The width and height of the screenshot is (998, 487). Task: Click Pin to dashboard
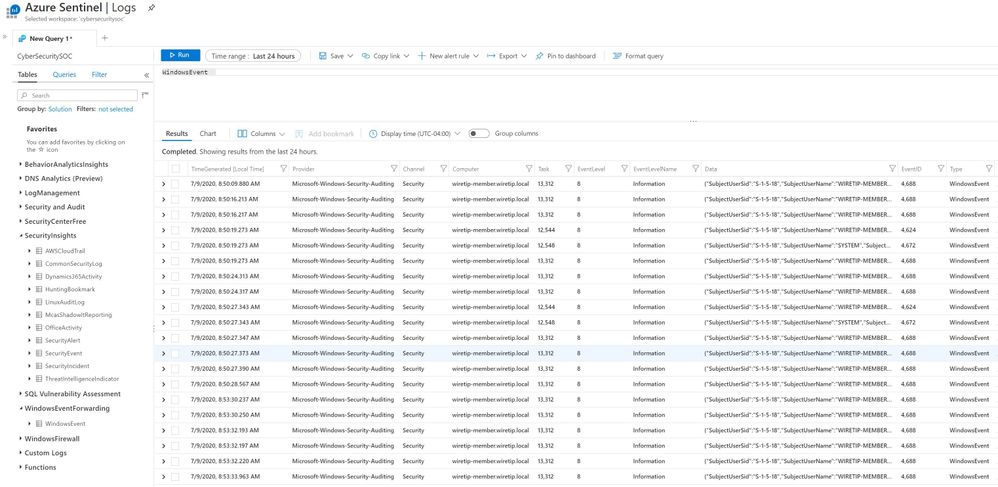[x=565, y=56]
